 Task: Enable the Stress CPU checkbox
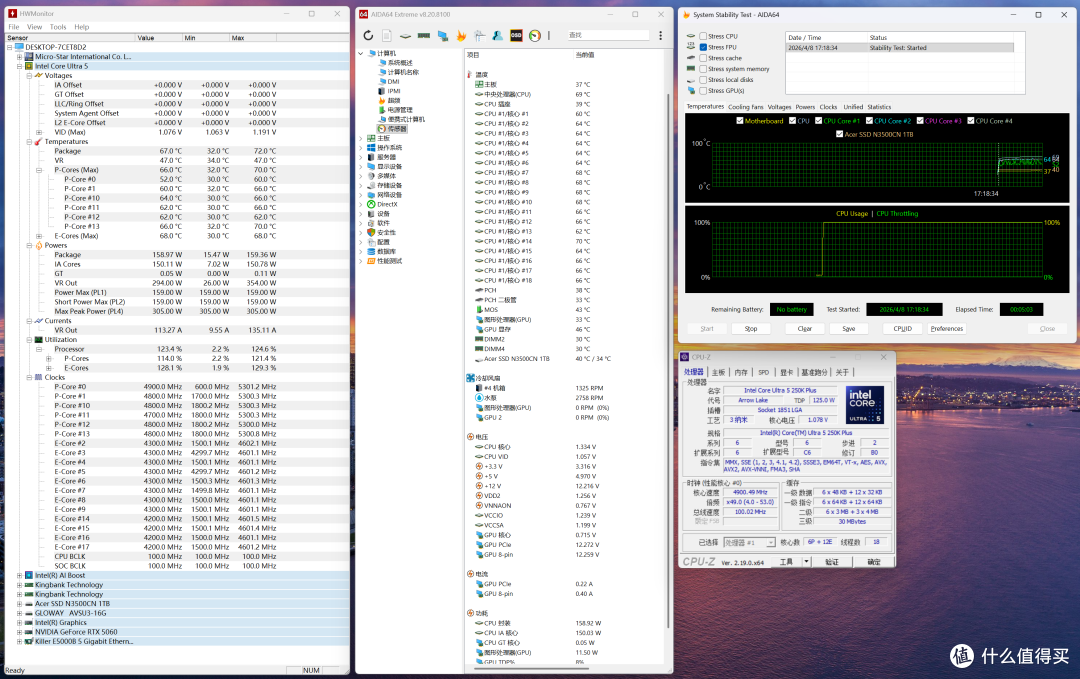[703, 36]
